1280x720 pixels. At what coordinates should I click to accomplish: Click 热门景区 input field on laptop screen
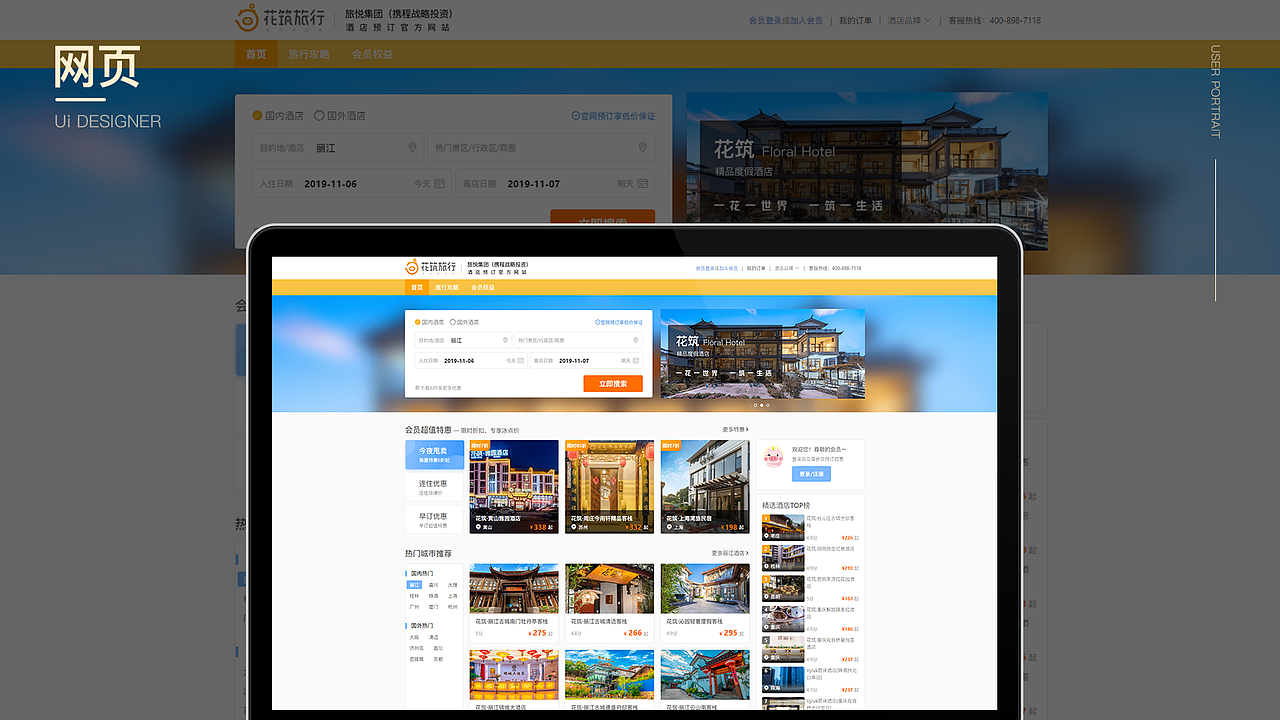(x=578, y=340)
